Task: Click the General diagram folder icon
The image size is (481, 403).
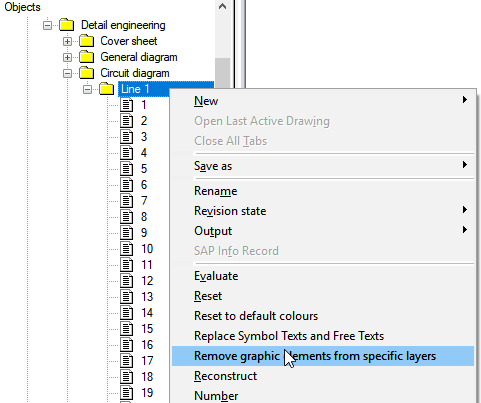Action: (x=86, y=57)
